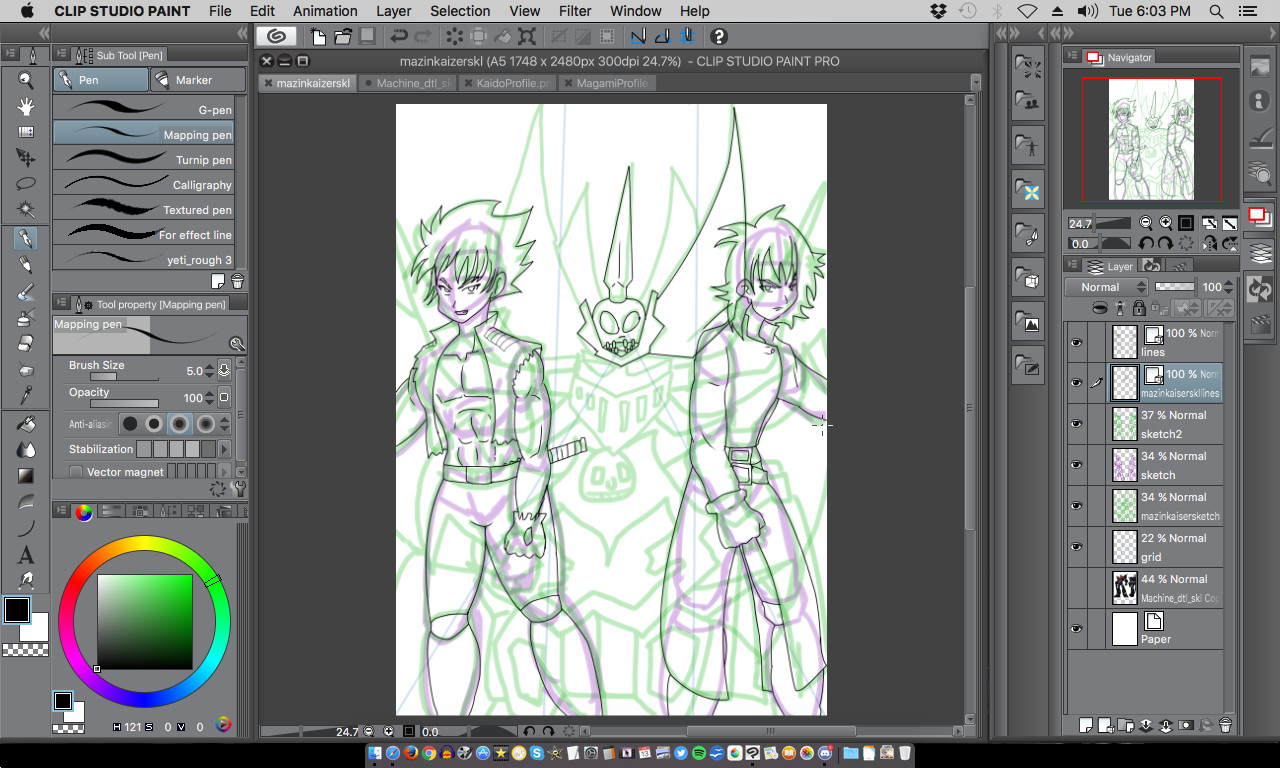This screenshot has width=1280, height=768.
Task: Open the Selection menu
Action: point(460,11)
